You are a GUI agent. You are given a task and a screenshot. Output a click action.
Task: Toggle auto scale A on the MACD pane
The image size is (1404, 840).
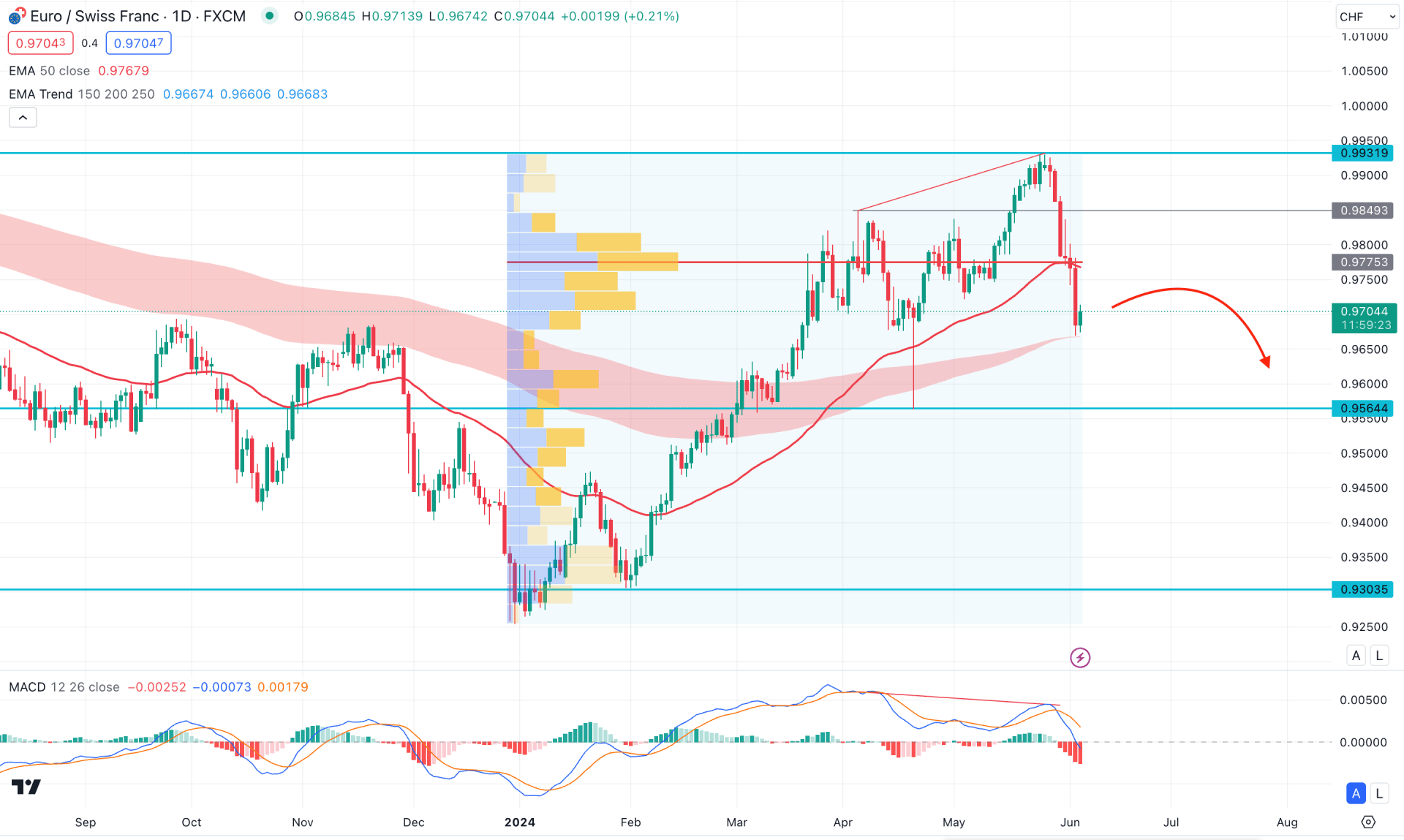click(1356, 793)
